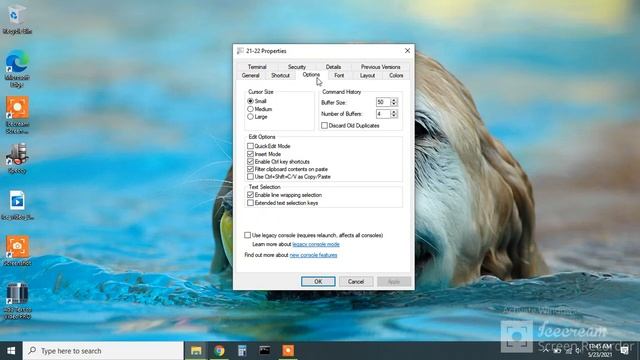Switch to the Security tab
This screenshot has height=360, width=640.
(x=297, y=67)
